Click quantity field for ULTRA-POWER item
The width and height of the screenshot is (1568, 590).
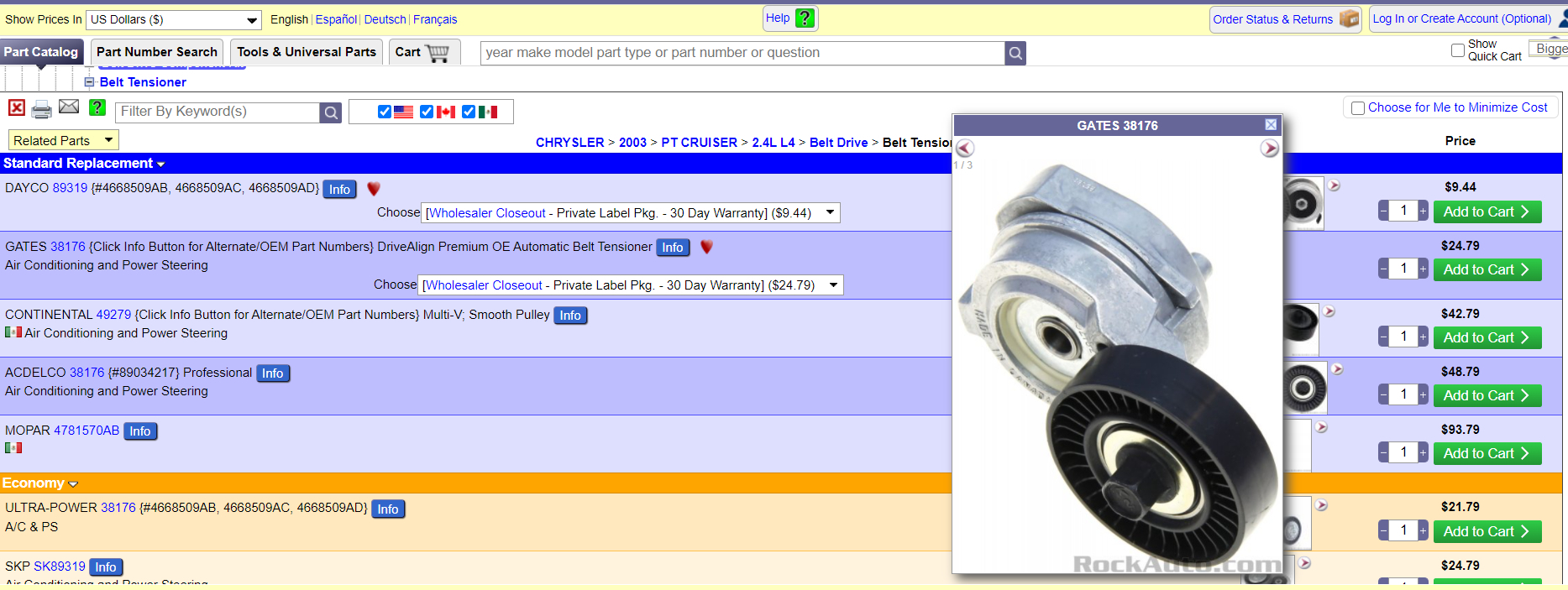(1403, 530)
